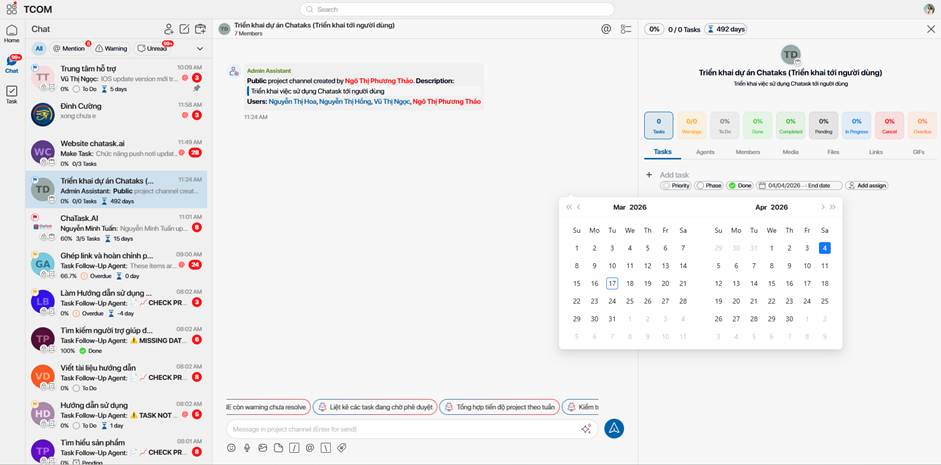Switch to the Tasks tab
The image size is (941, 465).
pyautogui.click(x=663, y=152)
